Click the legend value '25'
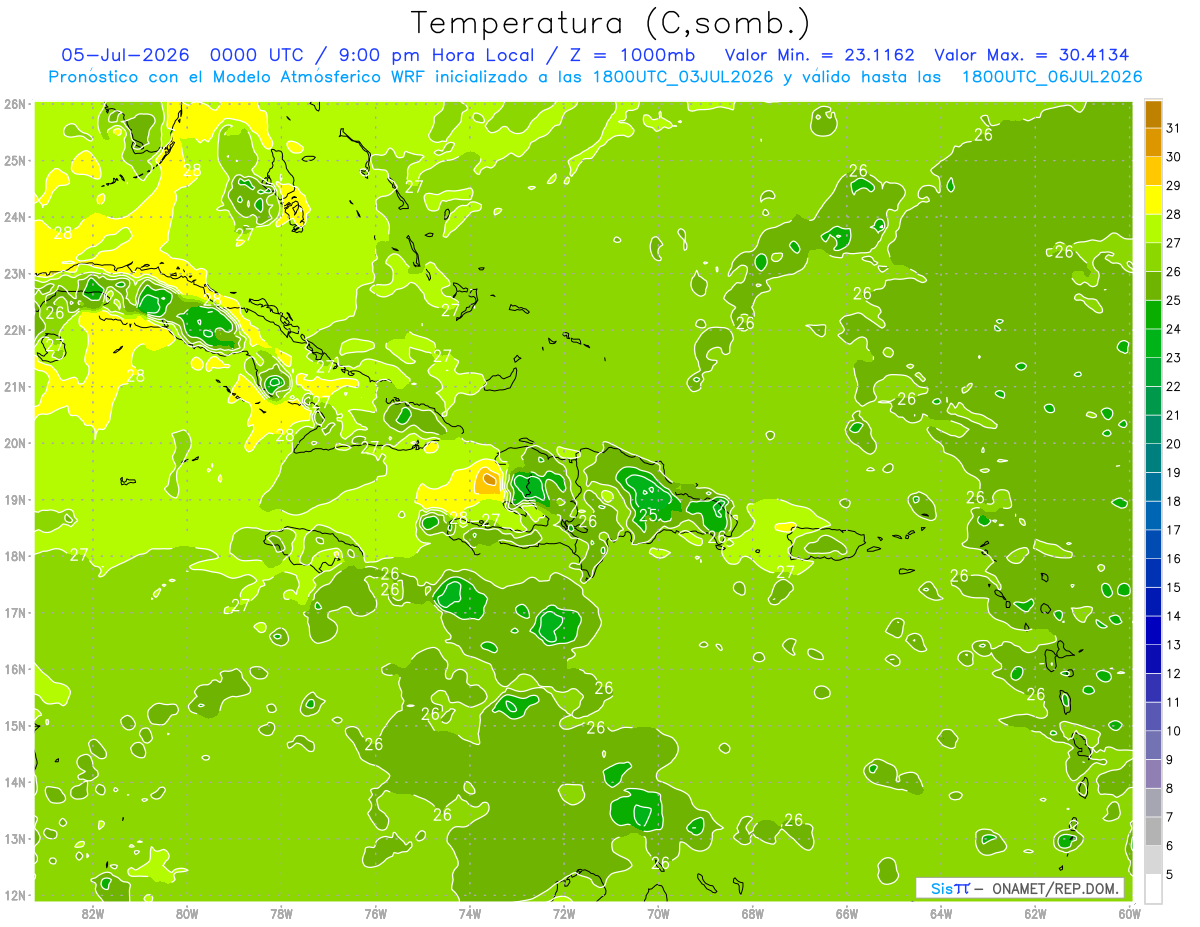 tap(1174, 300)
